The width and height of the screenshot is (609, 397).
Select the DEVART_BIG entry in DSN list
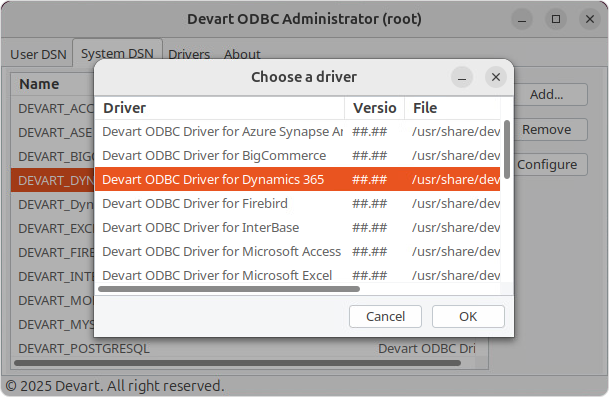[53, 157]
